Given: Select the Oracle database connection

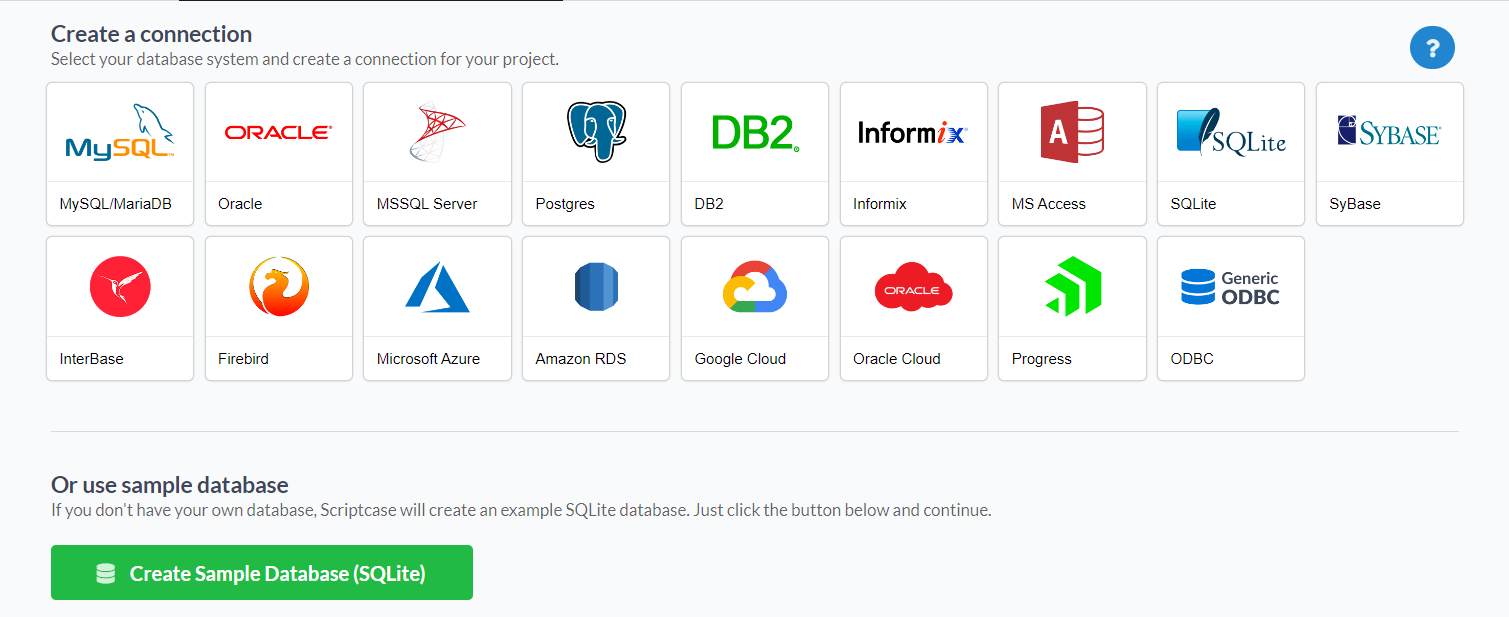Looking at the screenshot, I should (x=278, y=154).
